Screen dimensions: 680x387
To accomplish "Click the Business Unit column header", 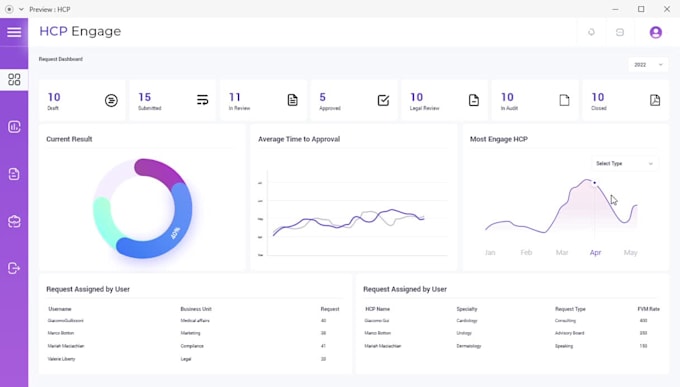I will pos(196,309).
